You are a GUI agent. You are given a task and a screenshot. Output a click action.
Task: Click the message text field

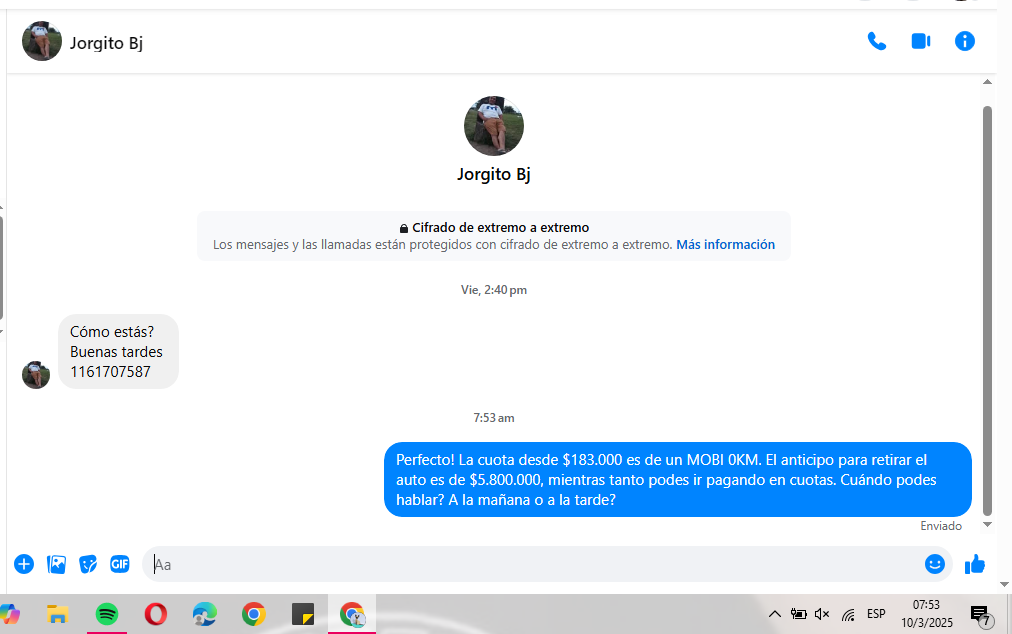click(x=530, y=564)
